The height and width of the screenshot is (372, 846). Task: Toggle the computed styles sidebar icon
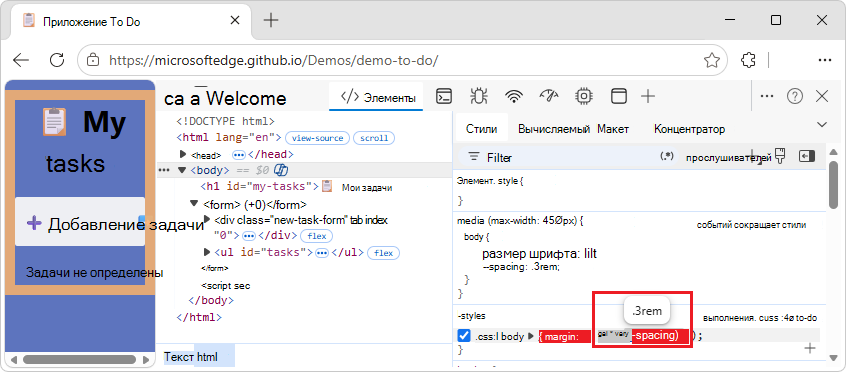tap(806, 156)
